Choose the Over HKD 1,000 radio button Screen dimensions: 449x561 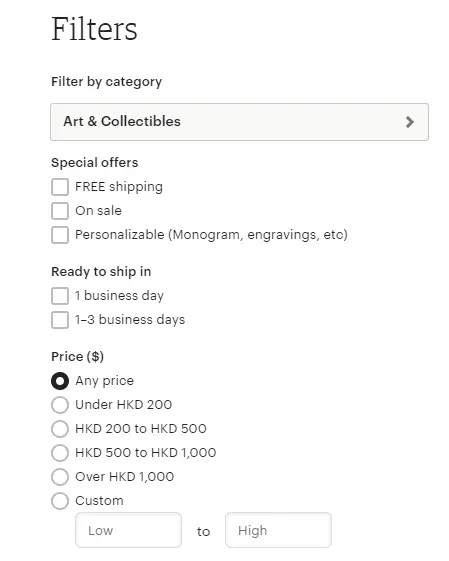pos(60,477)
